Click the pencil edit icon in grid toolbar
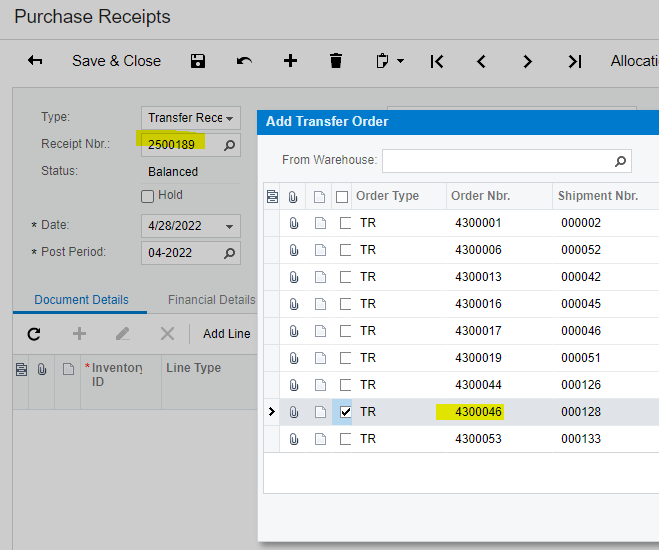Viewport: 659px width, 550px height. click(123, 334)
